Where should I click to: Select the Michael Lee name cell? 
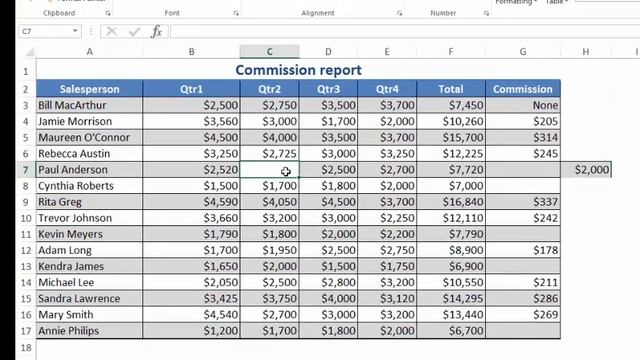click(x=89, y=282)
